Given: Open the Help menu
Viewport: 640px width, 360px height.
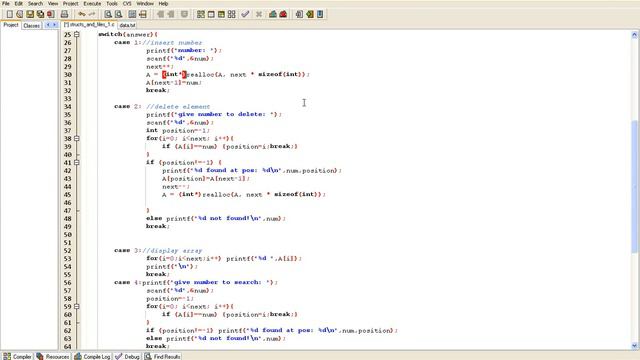Looking at the screenshot, I should (163, 3).
